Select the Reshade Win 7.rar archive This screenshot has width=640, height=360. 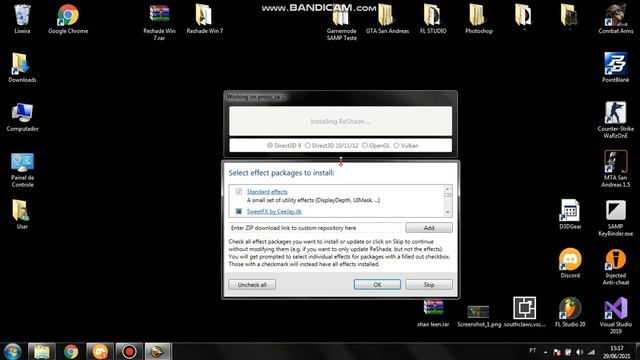click(x=159, y=21)
